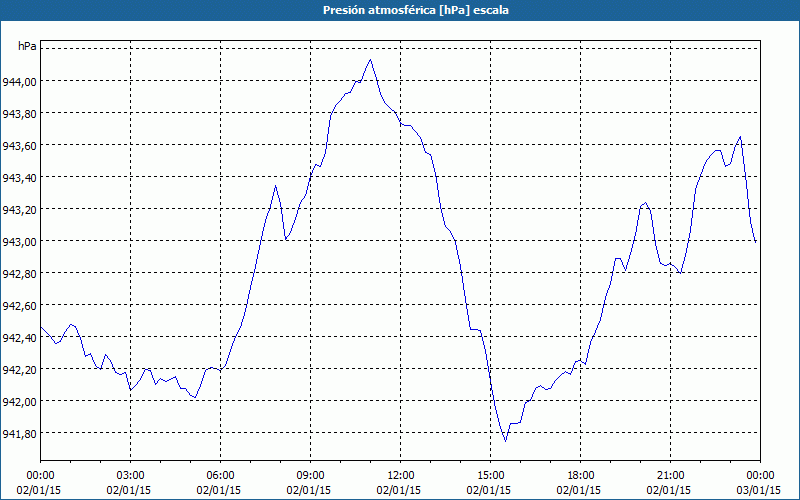The width and height of the screenshot is (800, 500).
Task: Click the 00:00 03/01/15 time label
Action: [x=759, y=483]
